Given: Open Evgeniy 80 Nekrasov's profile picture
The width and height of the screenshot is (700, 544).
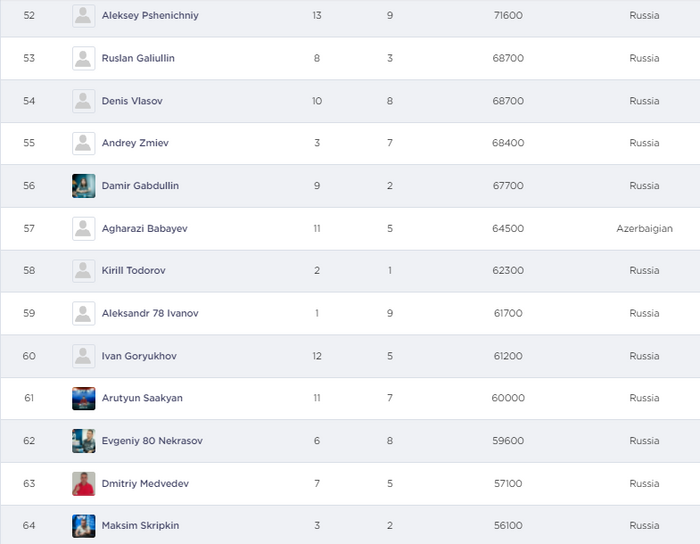Looking at the screenshot, I should tap(84, 441).
